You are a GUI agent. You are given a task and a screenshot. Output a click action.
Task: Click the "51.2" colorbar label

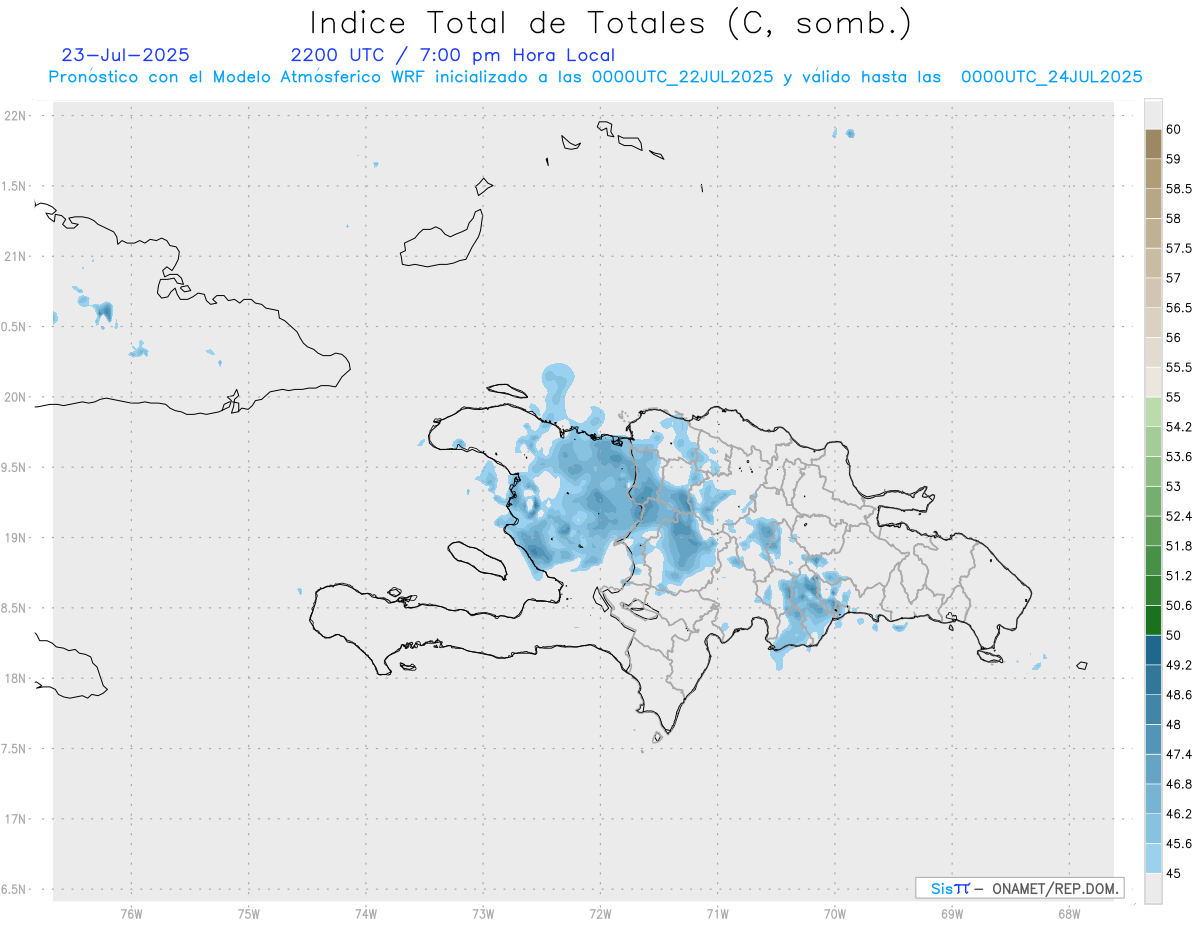tap(1179, 576)
